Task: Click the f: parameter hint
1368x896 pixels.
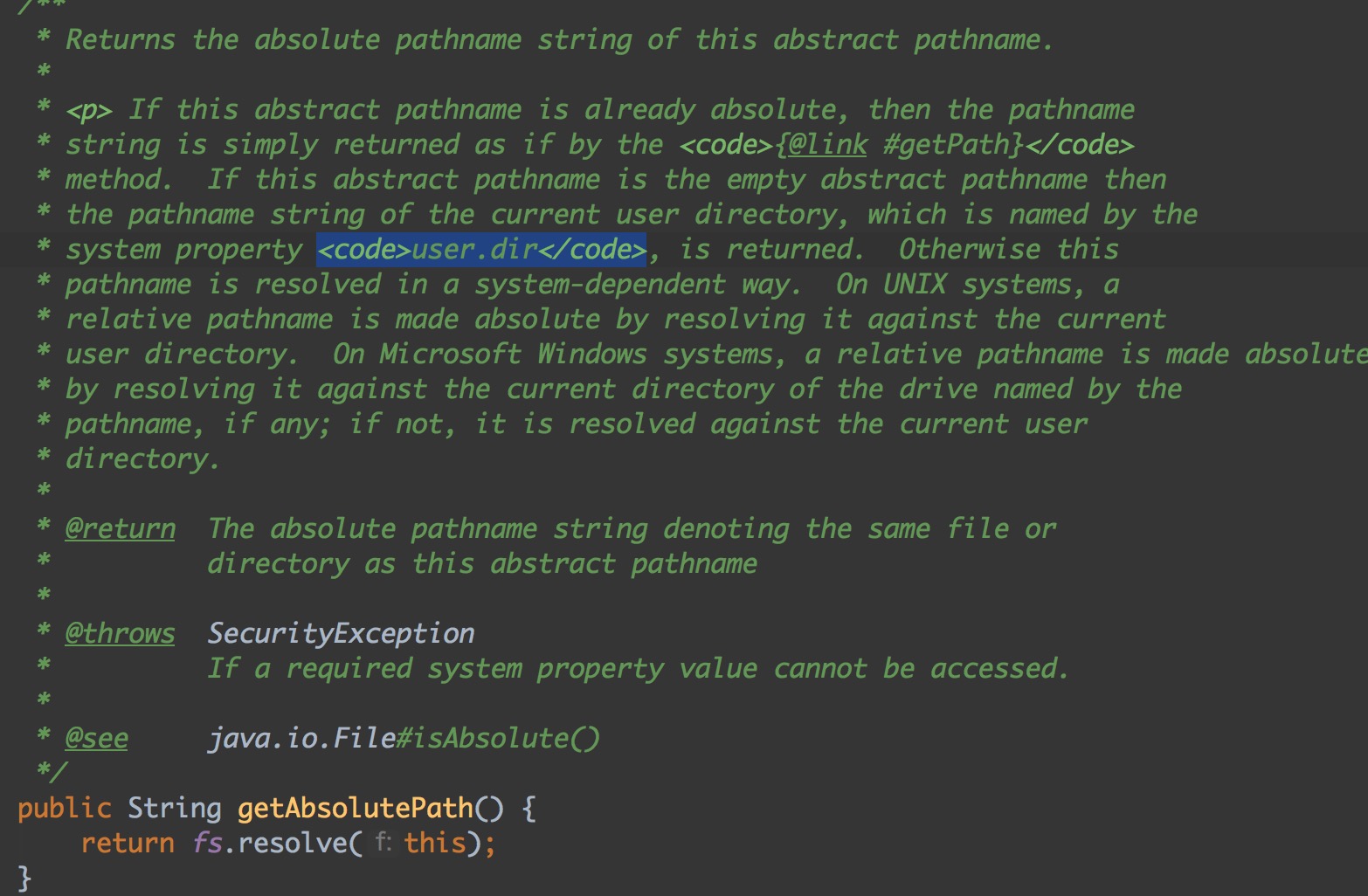Action: [x=383, y=843]
